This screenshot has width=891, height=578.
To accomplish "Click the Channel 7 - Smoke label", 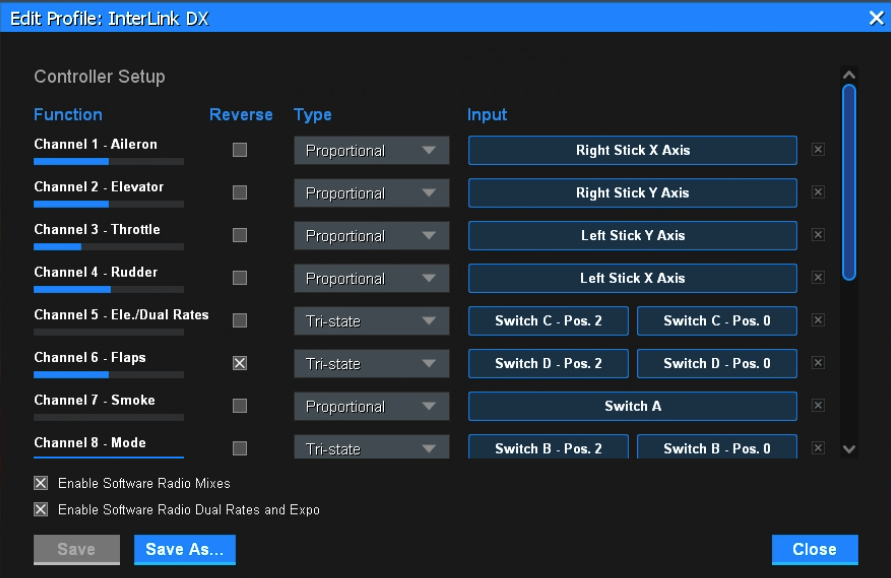I will (x=94, y=400).
